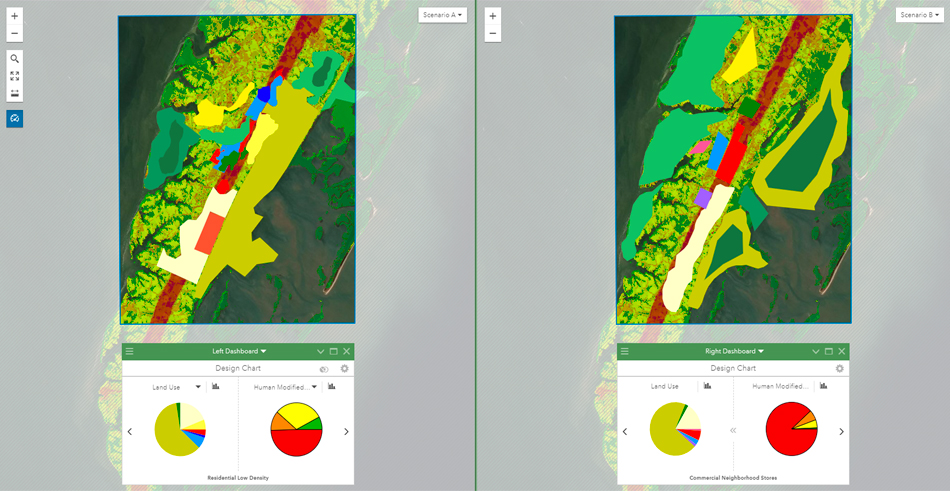Click 'Land Use' label in Right Dashboard

[x=665, y=387]
